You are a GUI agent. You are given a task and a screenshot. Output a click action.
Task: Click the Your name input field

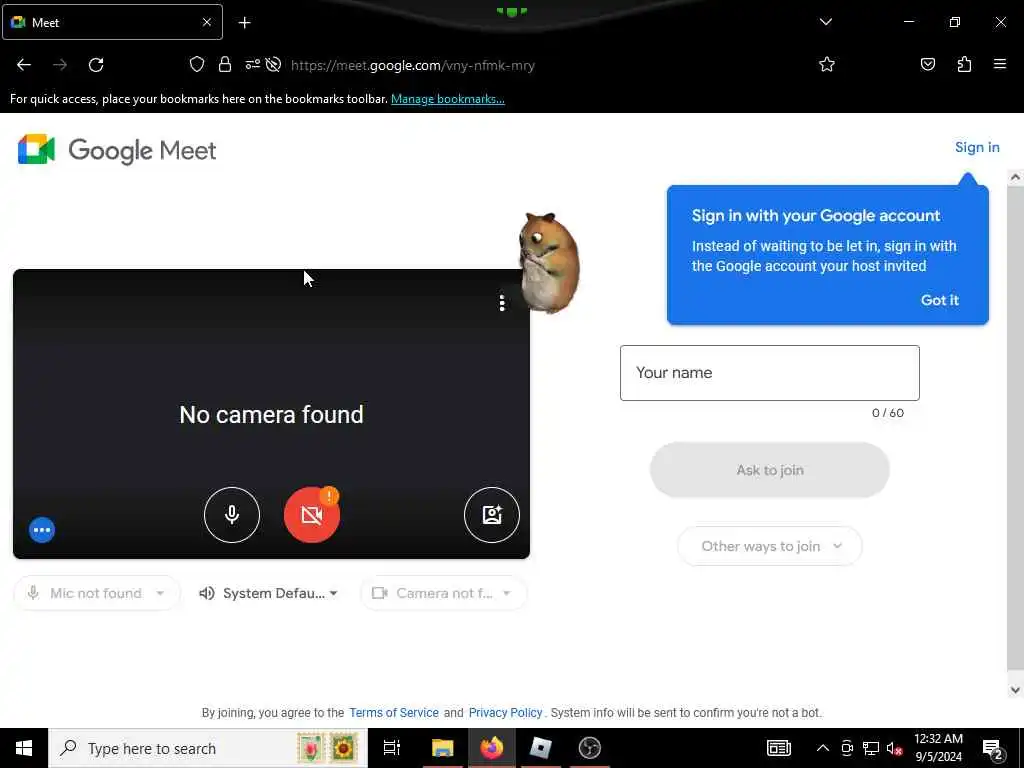tap(770, 373)
